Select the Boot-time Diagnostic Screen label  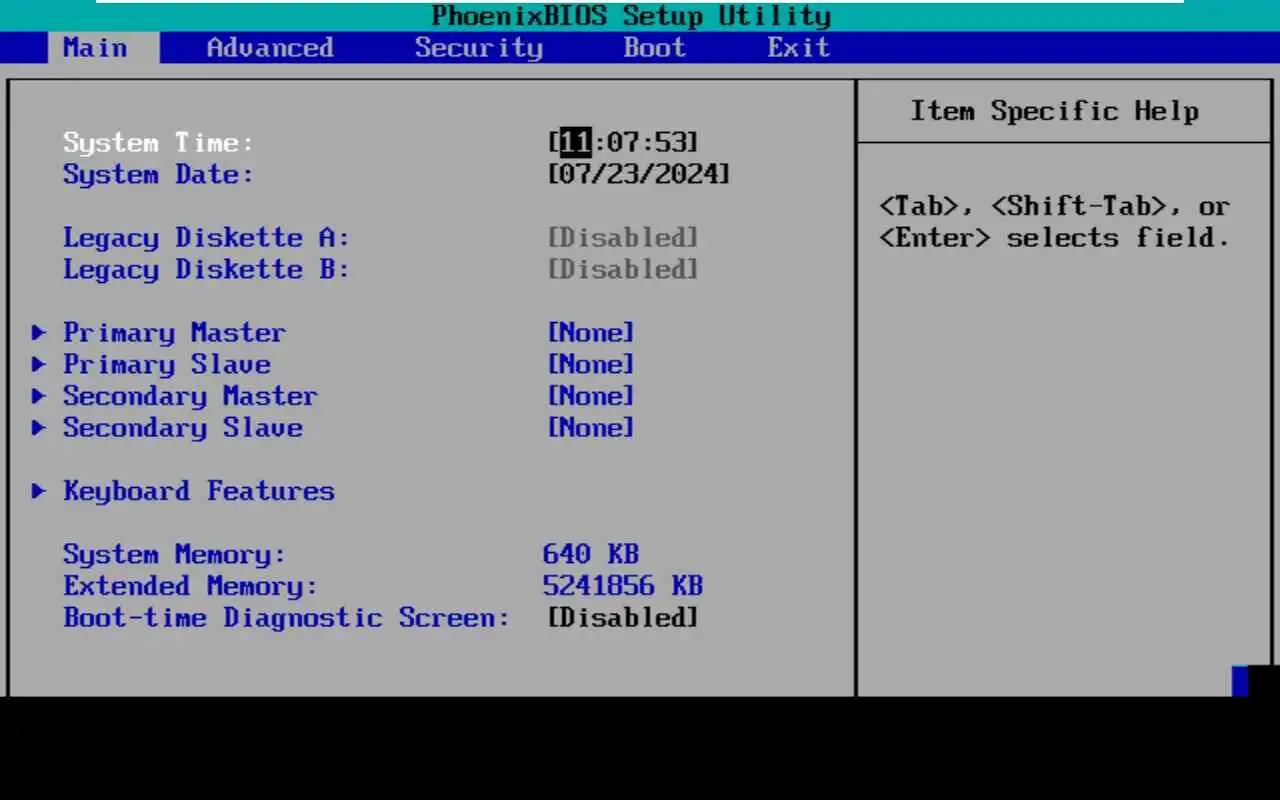pyautogui.click(x=287, y=618)
